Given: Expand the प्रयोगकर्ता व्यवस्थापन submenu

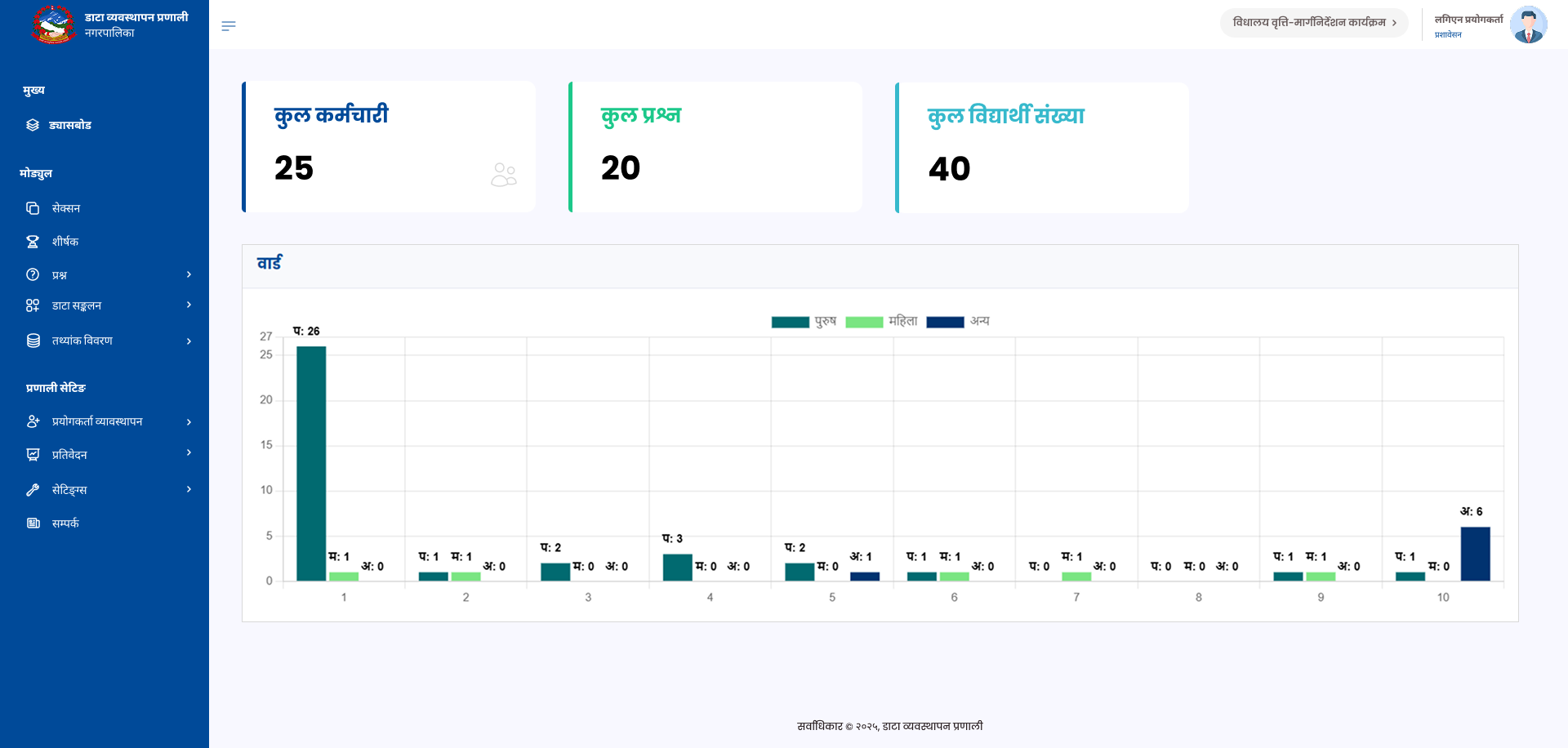Looking at the screenshot, I should pyautogui.click(x=189, y=421).
